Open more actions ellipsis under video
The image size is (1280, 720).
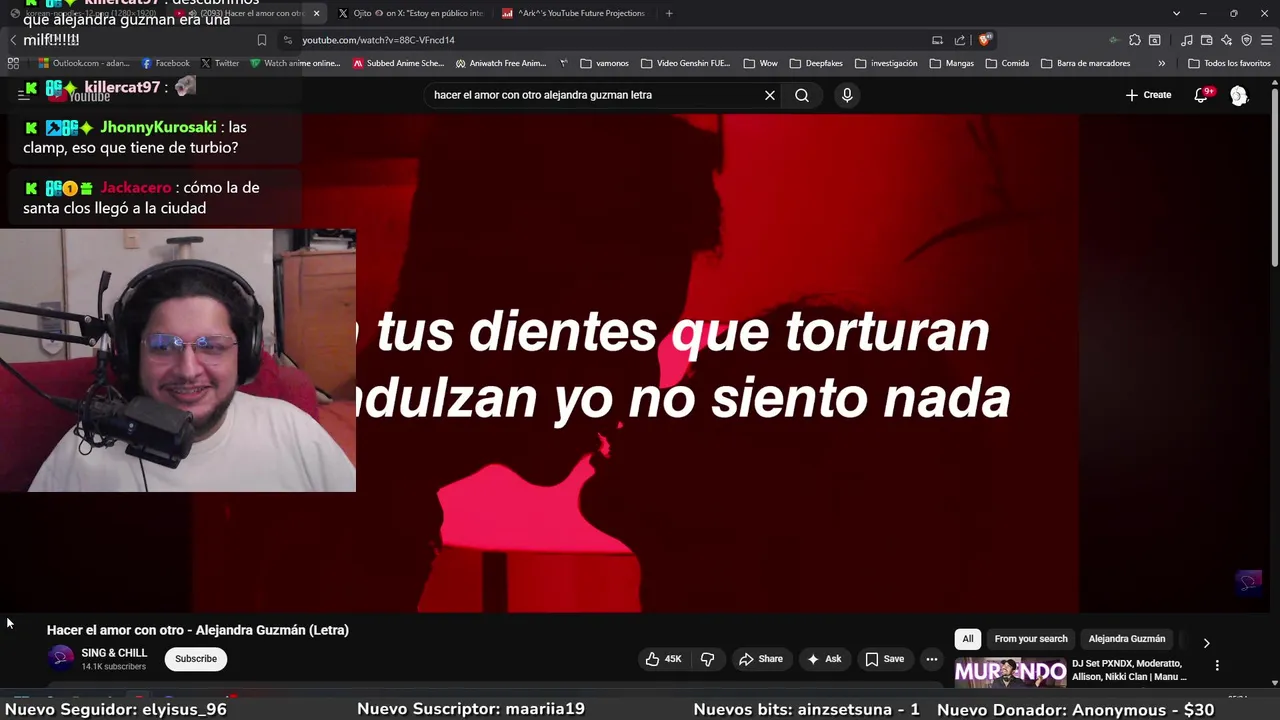pyautogui.click(x=931, y=659)
